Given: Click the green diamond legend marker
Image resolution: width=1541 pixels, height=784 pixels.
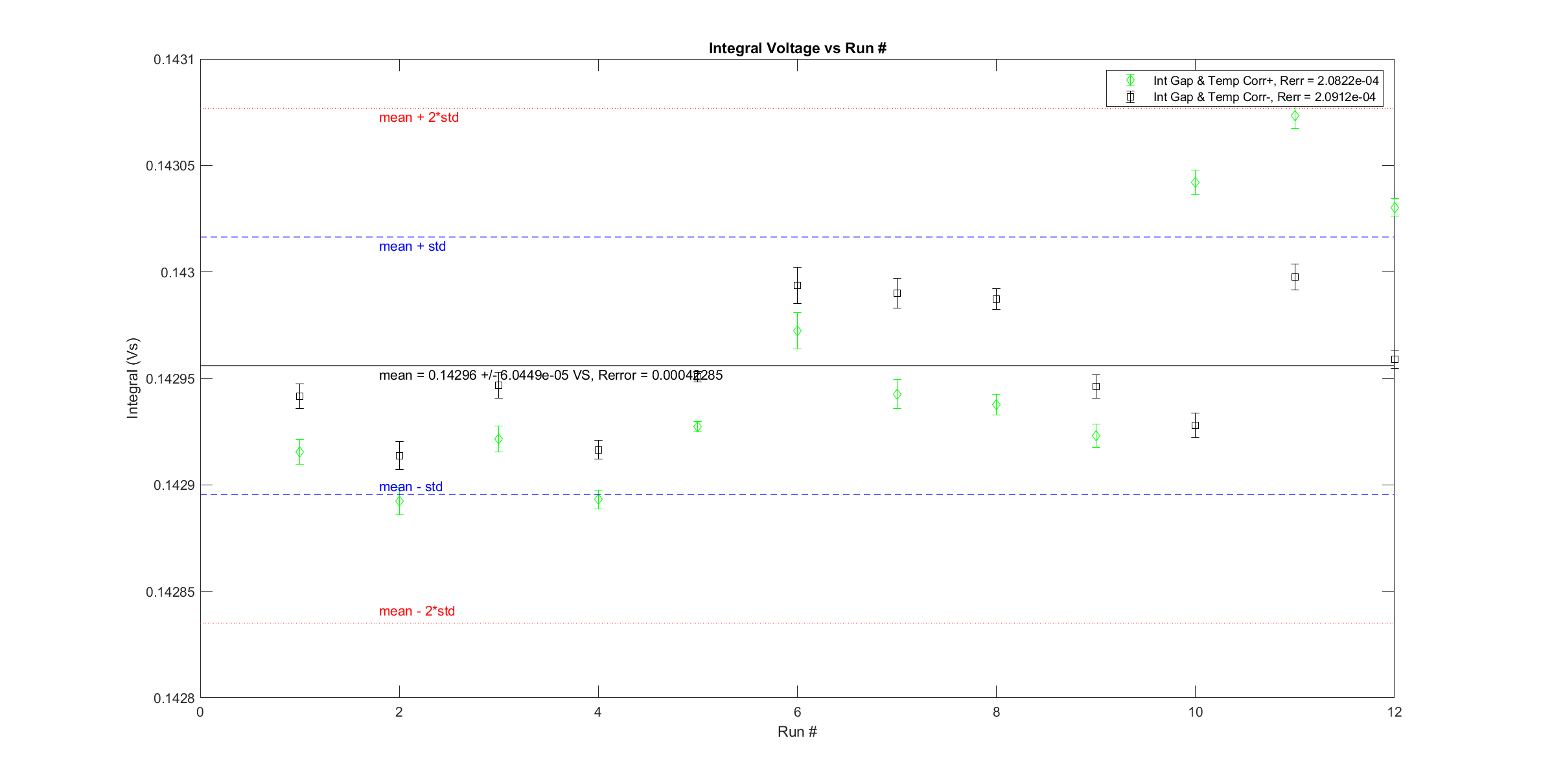Looking at the screenshot, I should [1130, 80].
